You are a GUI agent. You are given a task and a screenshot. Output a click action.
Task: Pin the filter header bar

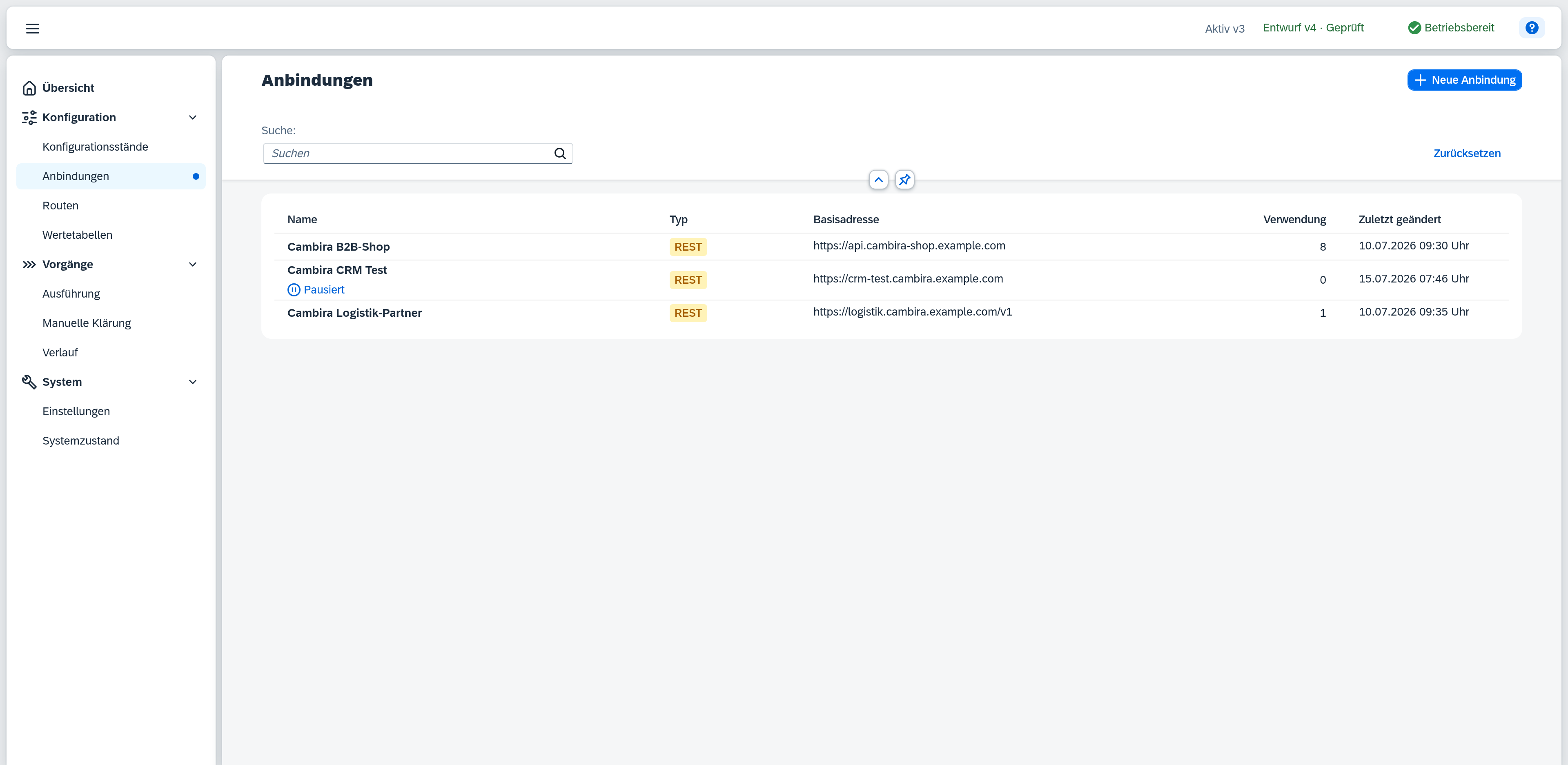click(904, 180)
